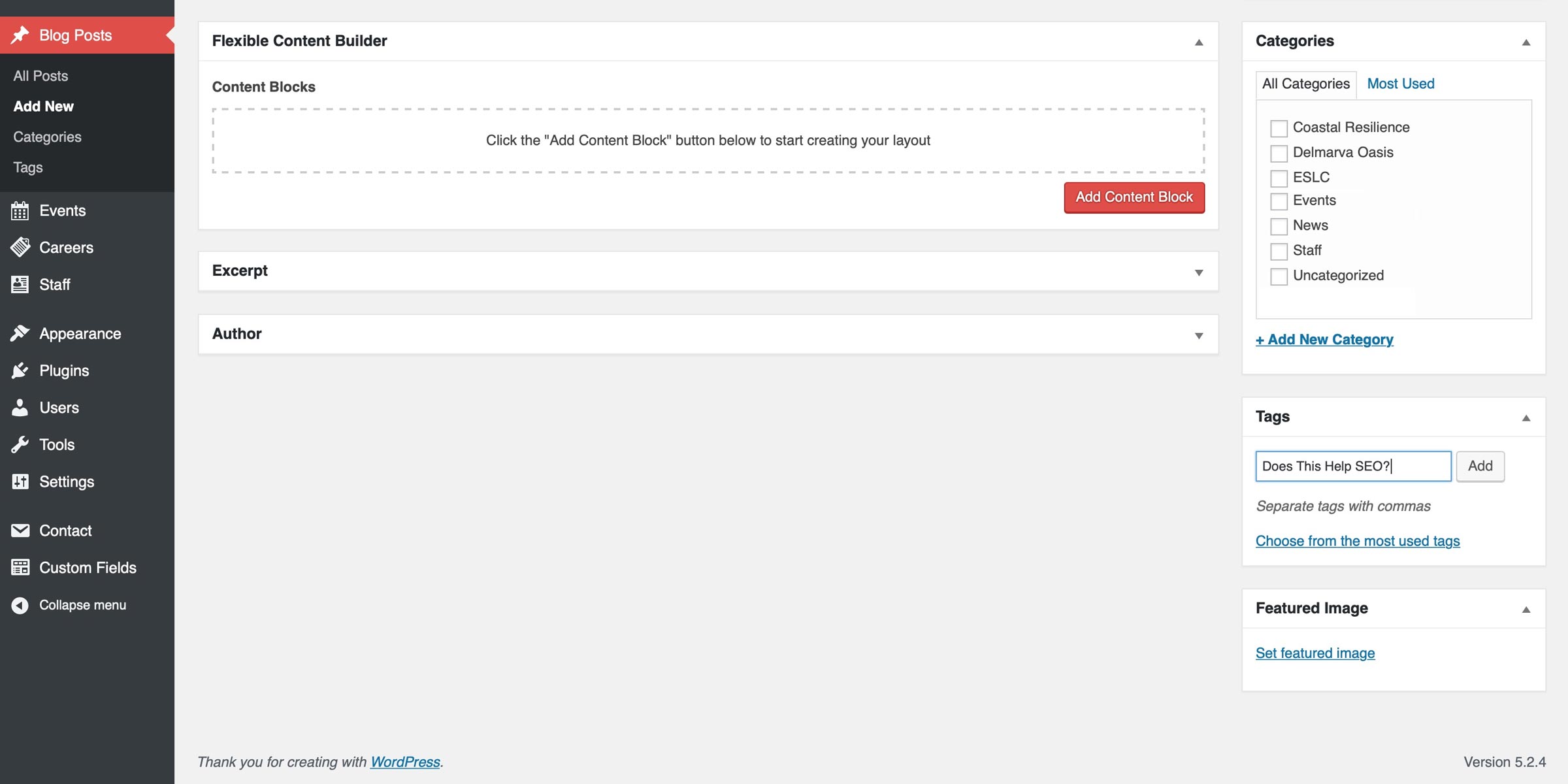Check the Uncategorized category box

tap(1278, 275)
